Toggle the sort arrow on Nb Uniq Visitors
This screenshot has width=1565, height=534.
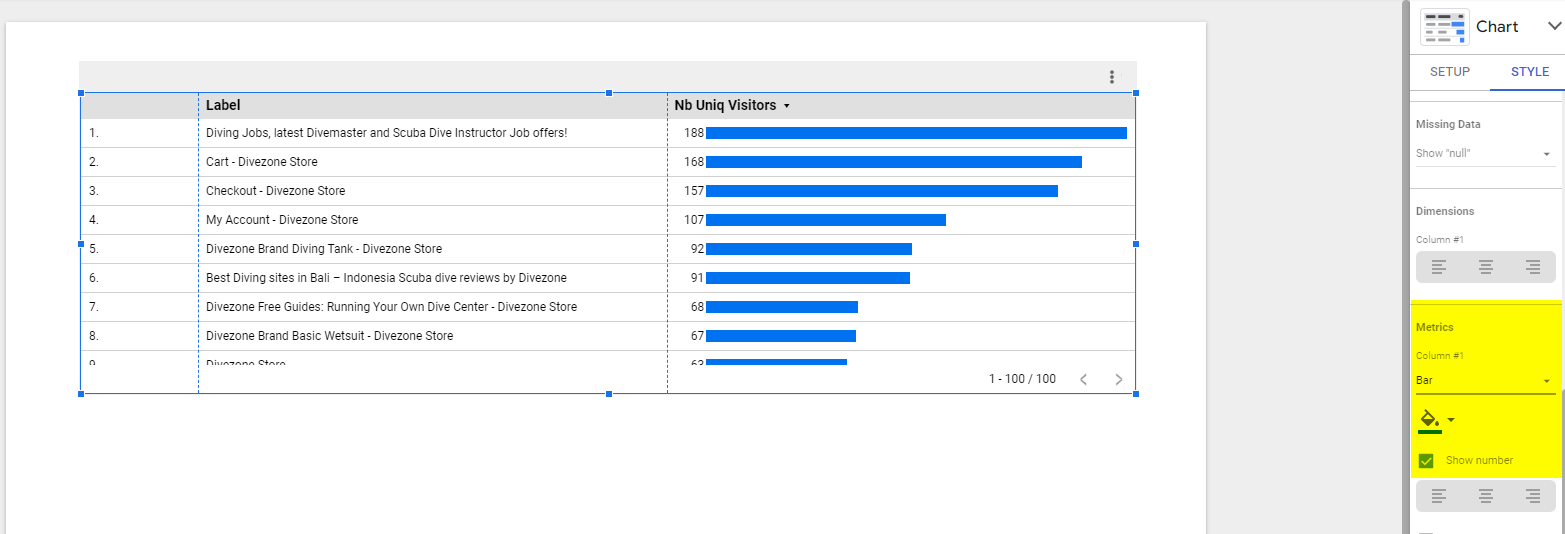[787, 106]
